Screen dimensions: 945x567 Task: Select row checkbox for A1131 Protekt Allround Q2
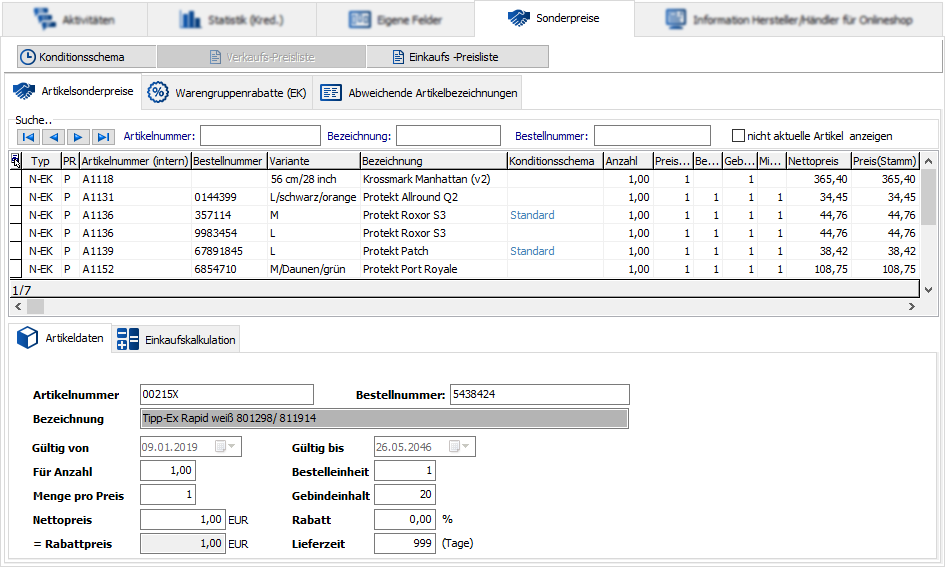click(16, 197)
